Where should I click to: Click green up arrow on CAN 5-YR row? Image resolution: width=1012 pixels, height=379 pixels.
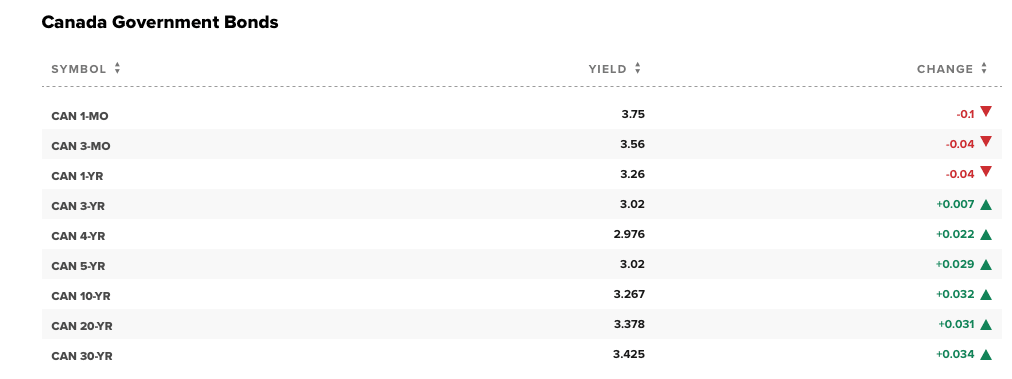(986, 265)
